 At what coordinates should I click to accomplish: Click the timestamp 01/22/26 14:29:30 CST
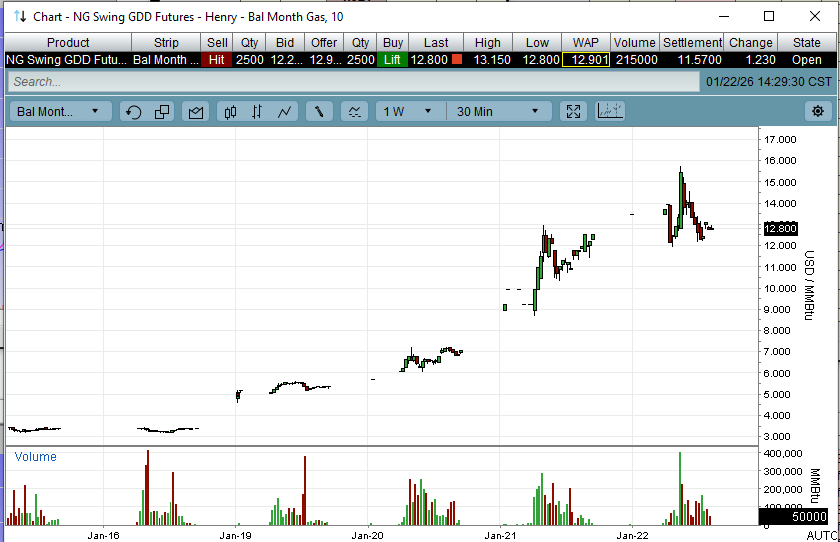tap(769, 82)
